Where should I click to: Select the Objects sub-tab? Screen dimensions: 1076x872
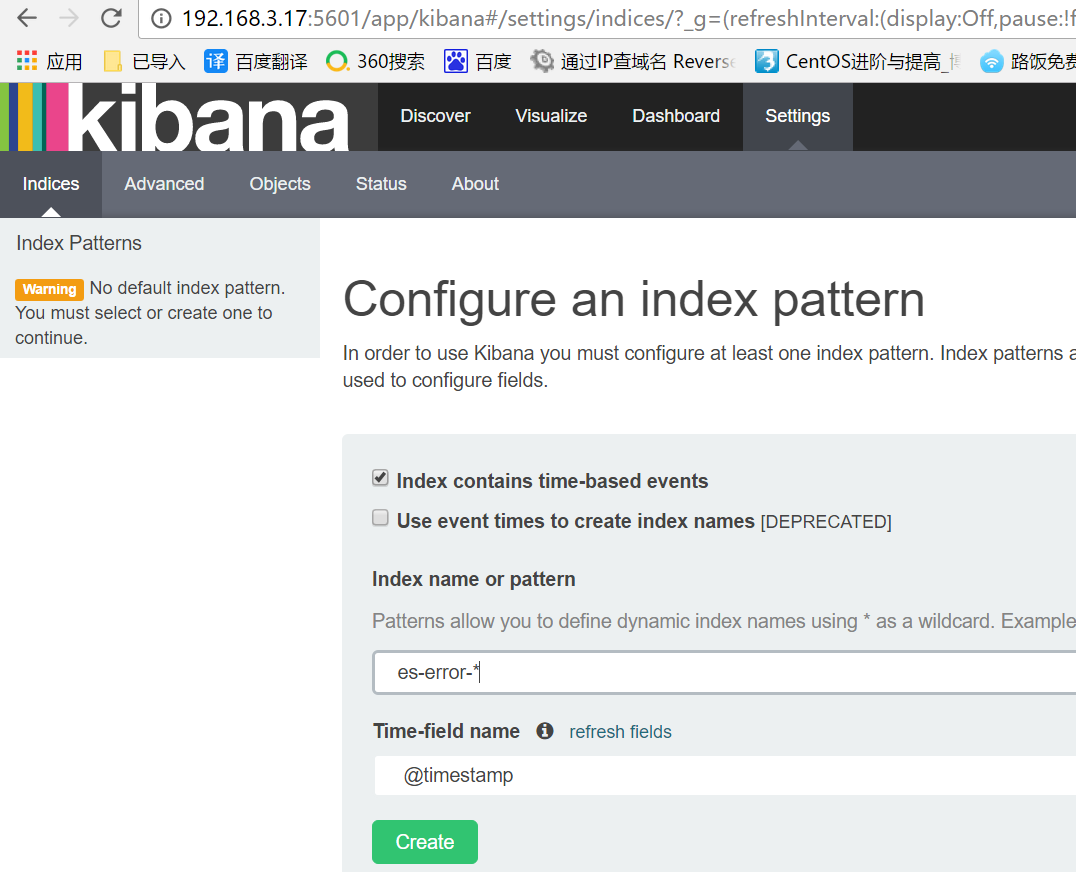point(280,184)
